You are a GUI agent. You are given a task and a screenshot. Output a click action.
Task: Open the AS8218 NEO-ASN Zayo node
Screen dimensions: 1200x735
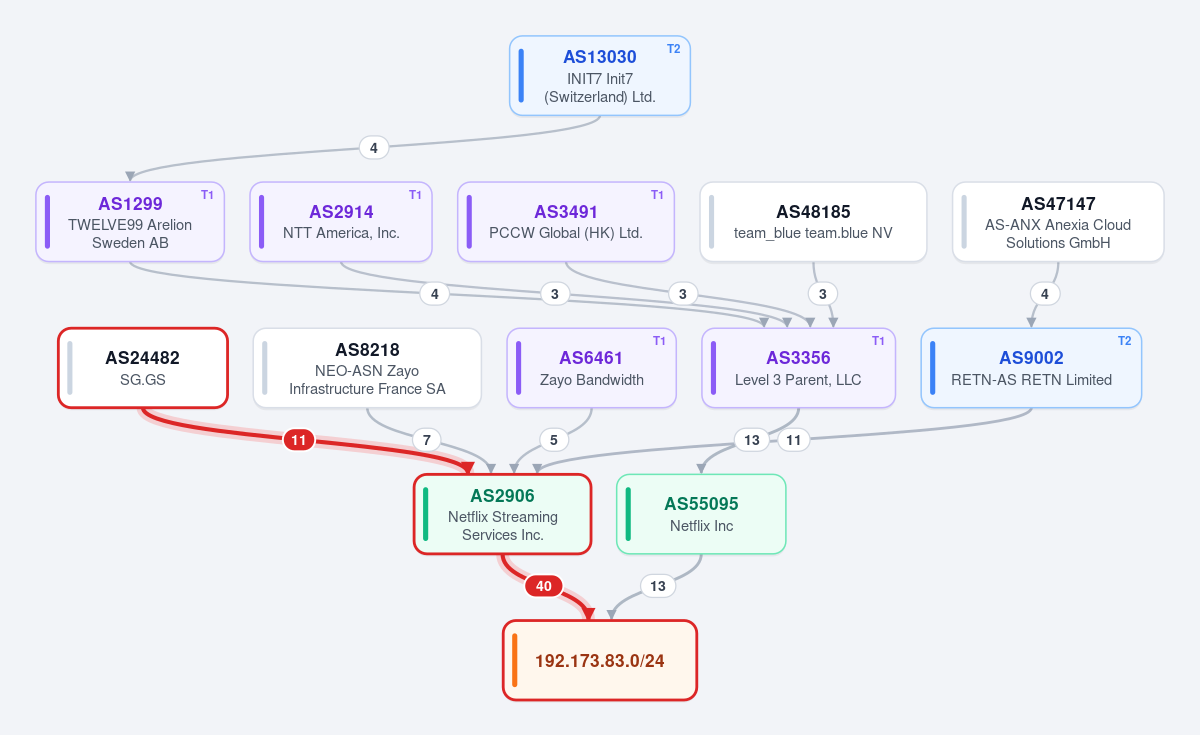point(367,368)
